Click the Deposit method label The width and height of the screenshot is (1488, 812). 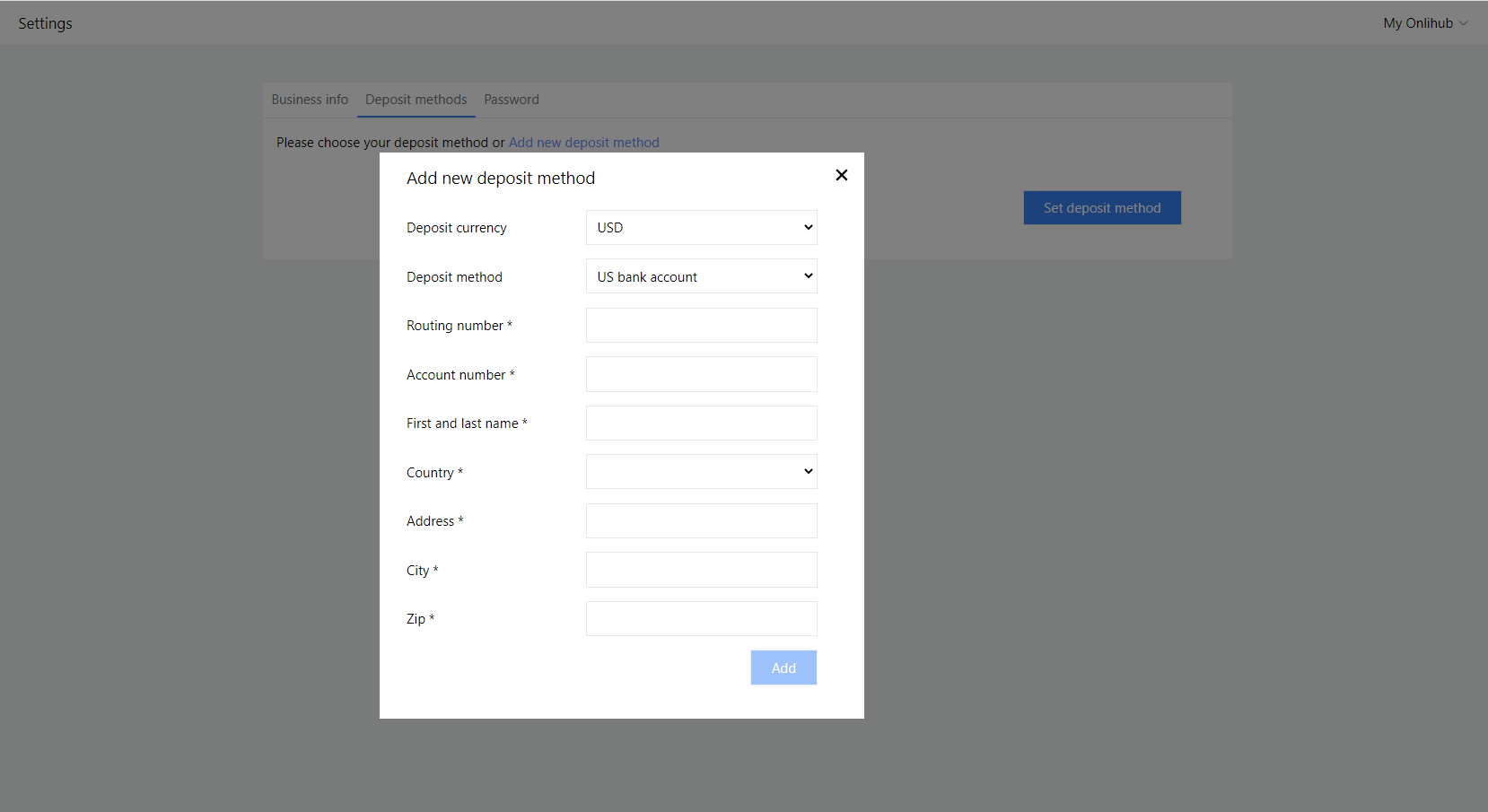(454, 277)
